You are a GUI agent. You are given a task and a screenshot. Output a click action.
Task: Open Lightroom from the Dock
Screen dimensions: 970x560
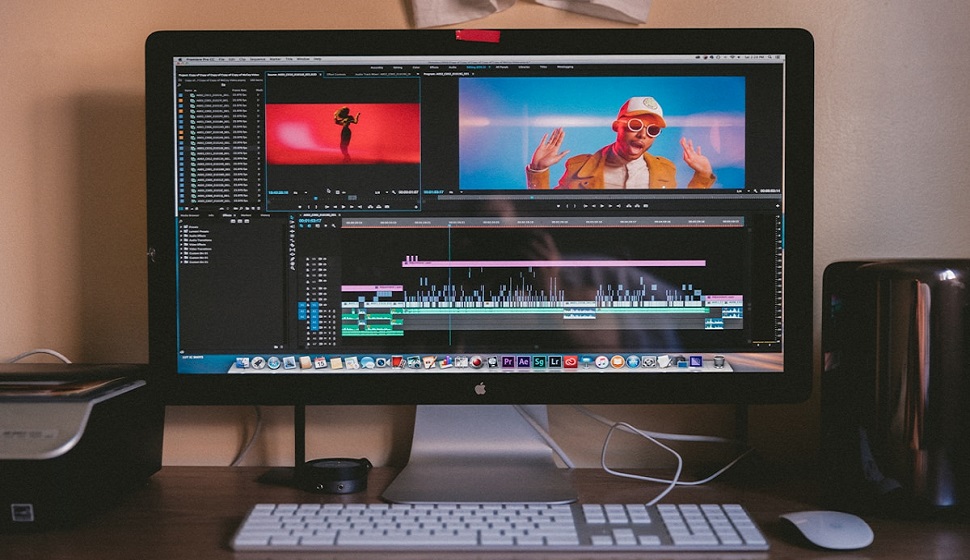(555, 362)
